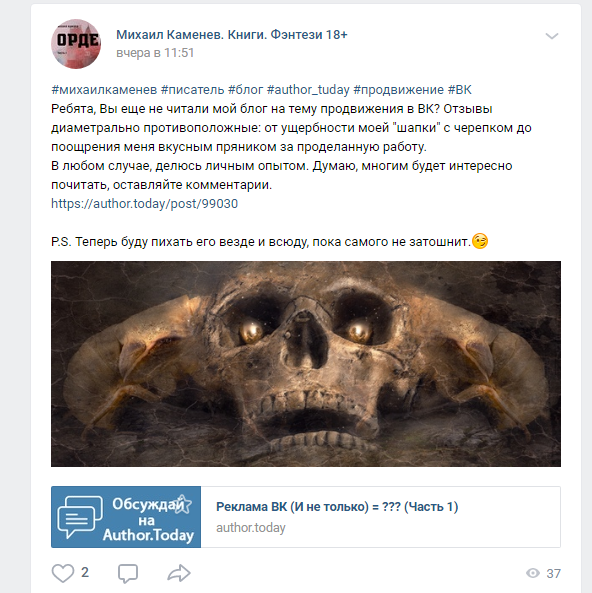This screenshot has height=593, width=592.
Task: Follow the #ВК hashtag
Action: 460,90
